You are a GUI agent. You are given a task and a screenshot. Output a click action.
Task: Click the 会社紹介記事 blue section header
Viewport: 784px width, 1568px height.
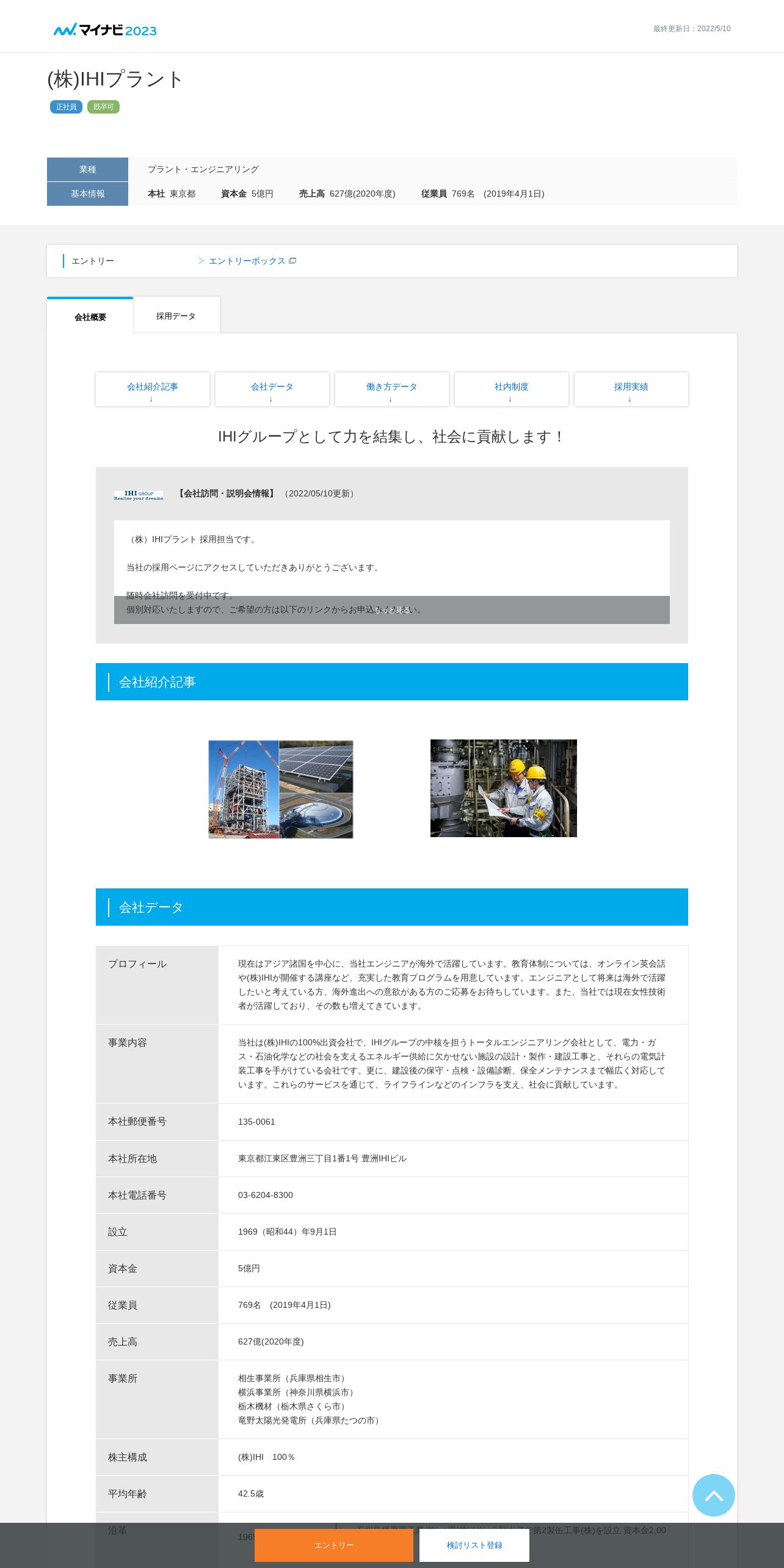tap(392, 682)
